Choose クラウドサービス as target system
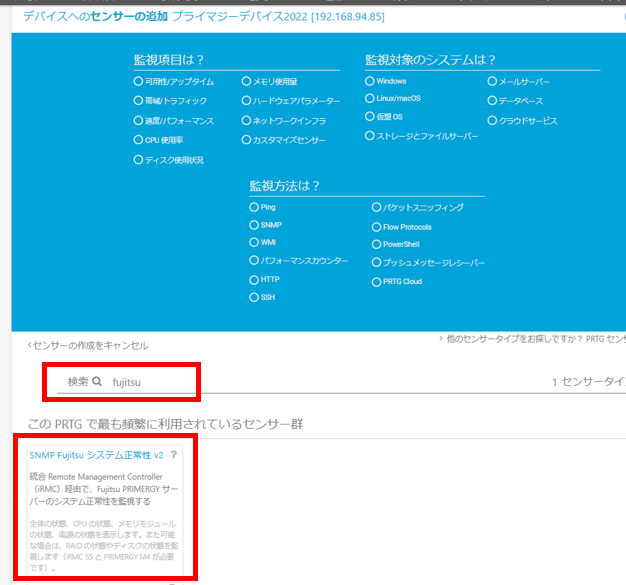Image resolution: width=626 pixels, height=585 pixels. tap(492, 120)
